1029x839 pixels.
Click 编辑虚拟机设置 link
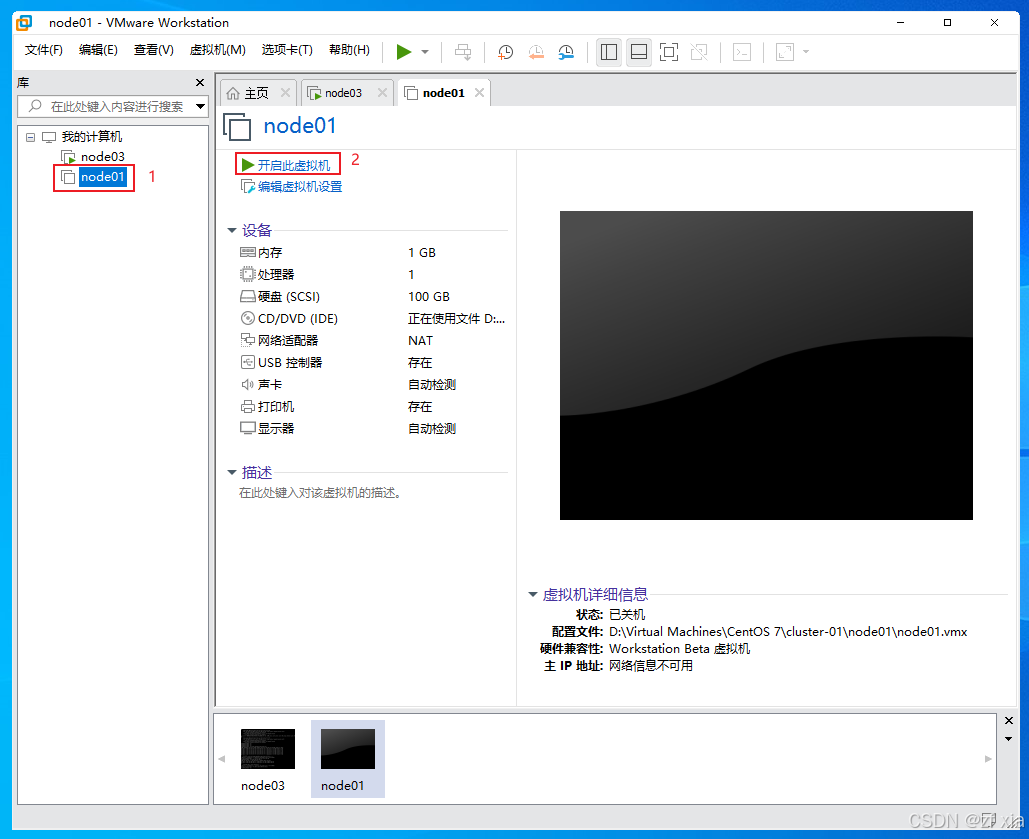point(299,187)
